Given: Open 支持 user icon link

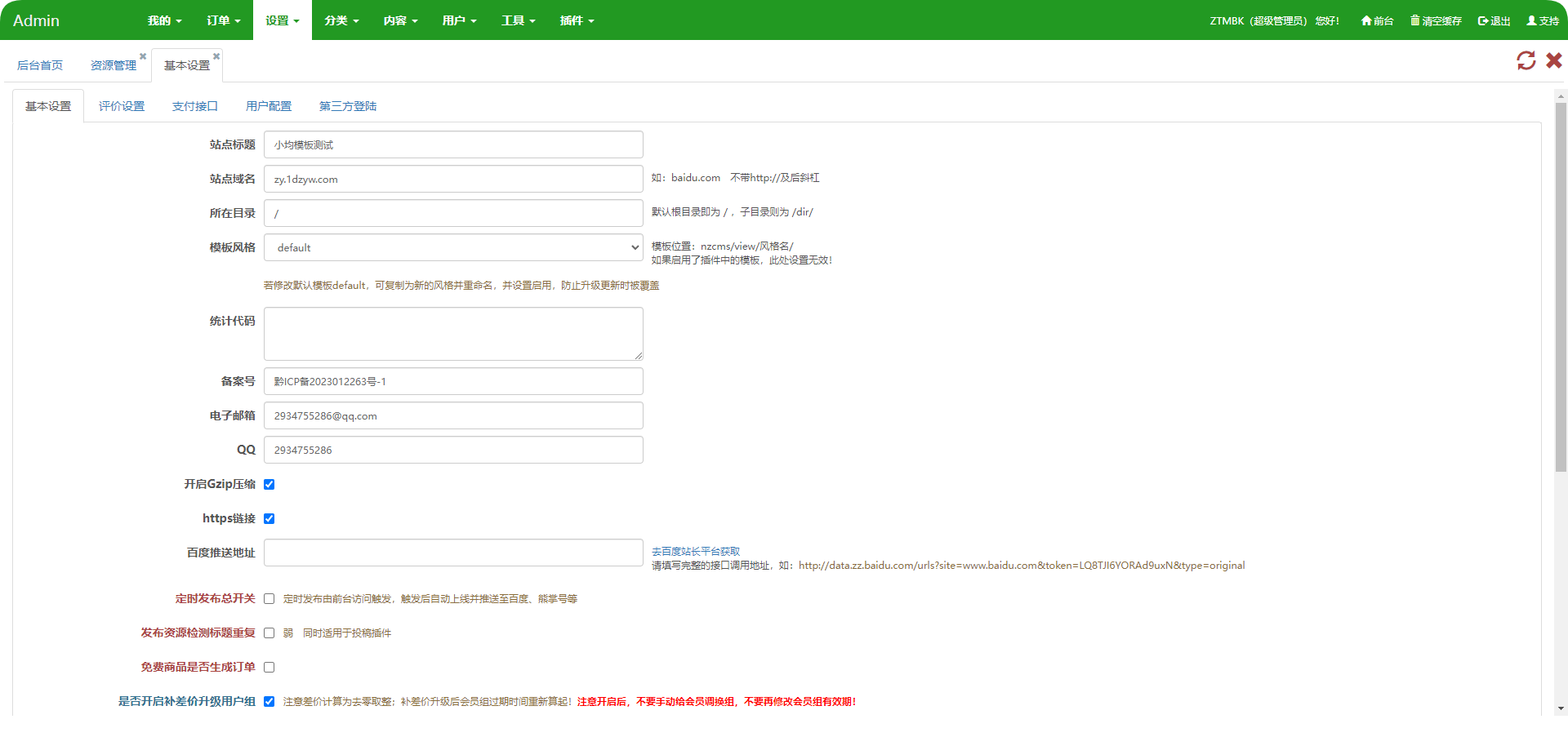Looking at the screenshot, I should (1543, 20).
